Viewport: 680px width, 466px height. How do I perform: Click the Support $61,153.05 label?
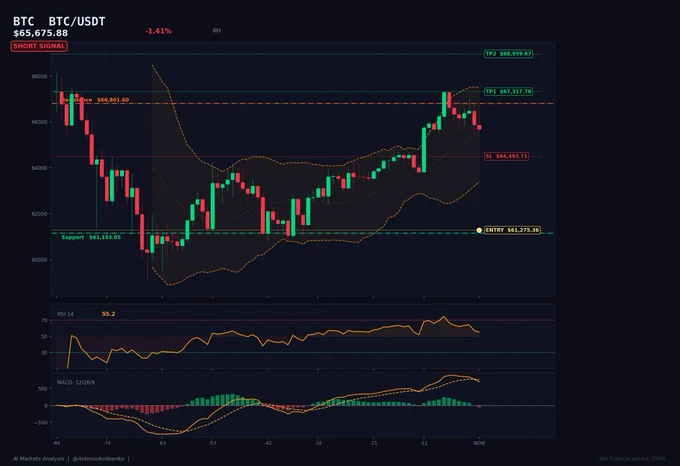[91, 237]
